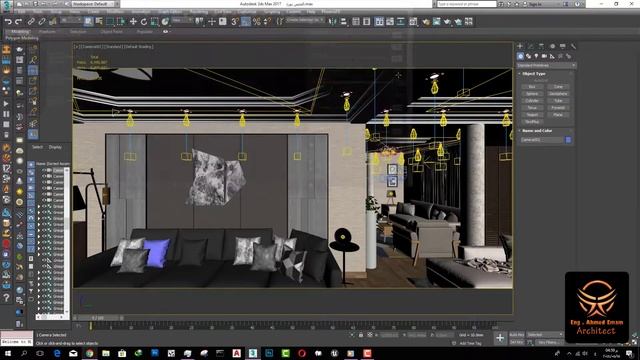Activate the Unlink Selection tool

coord(42,22)
